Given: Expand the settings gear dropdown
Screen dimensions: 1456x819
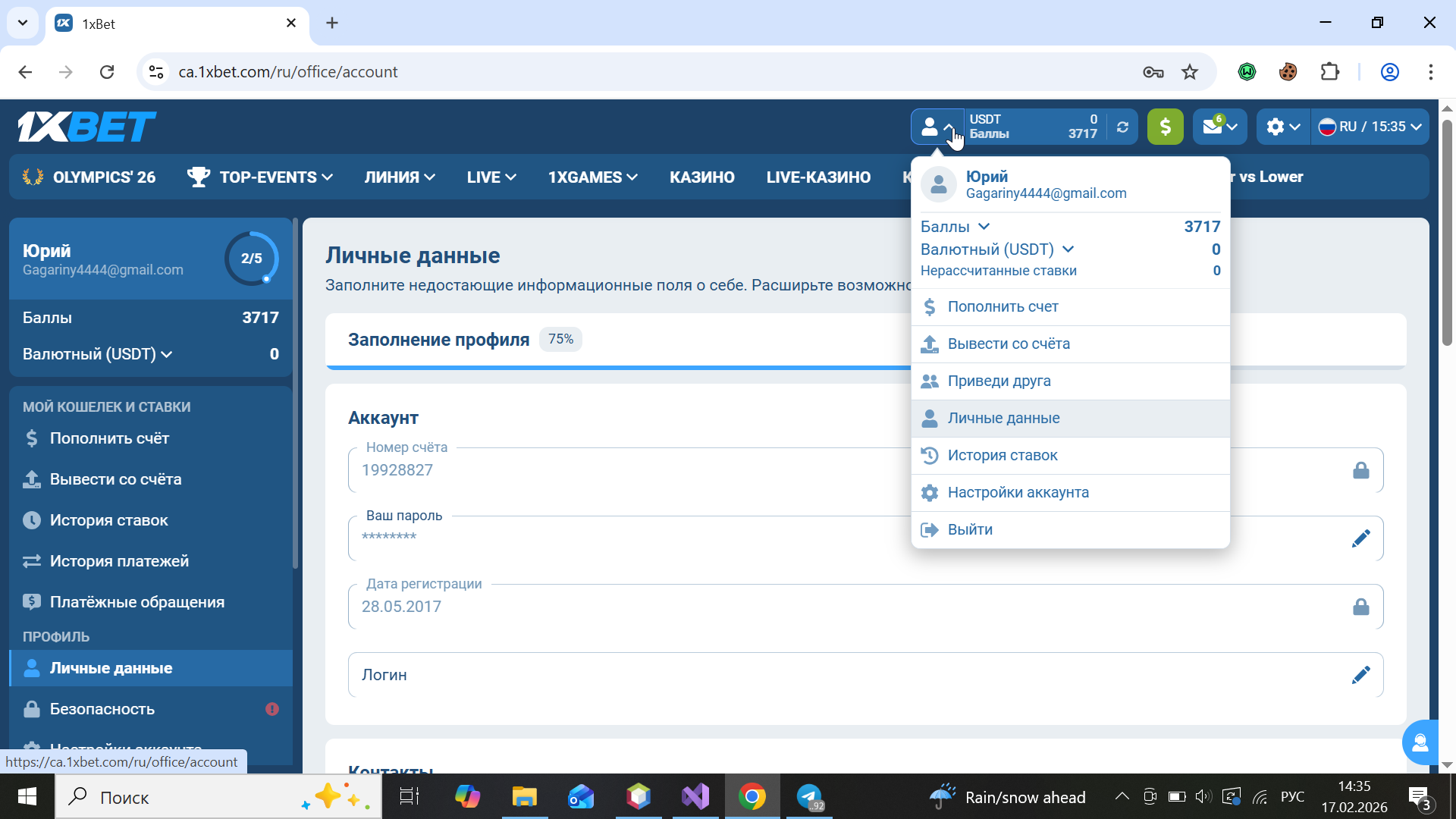Looking at the screenshot, I should (1283, 127).
